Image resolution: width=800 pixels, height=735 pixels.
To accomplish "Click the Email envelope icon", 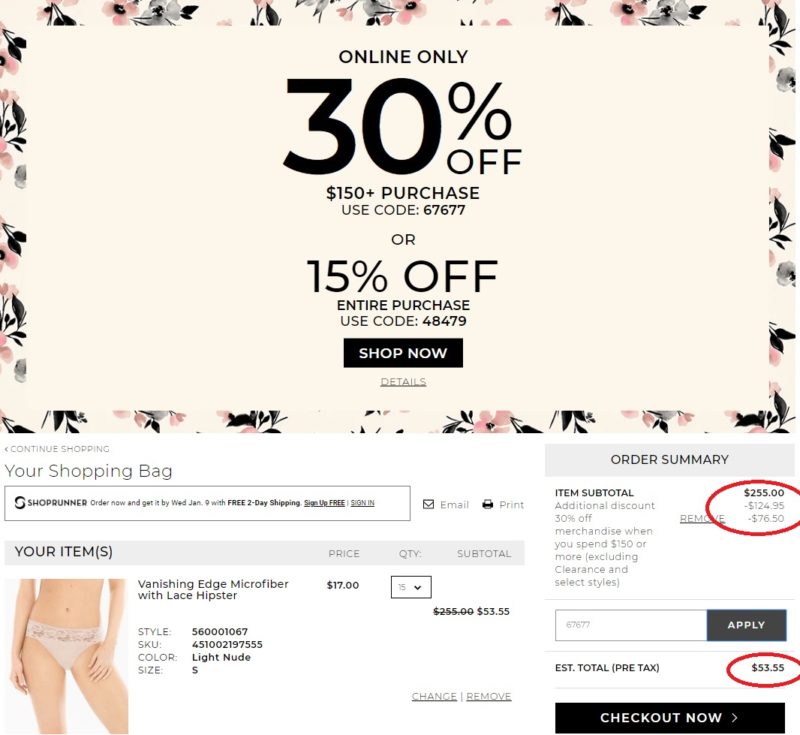I will coord(429,504).
